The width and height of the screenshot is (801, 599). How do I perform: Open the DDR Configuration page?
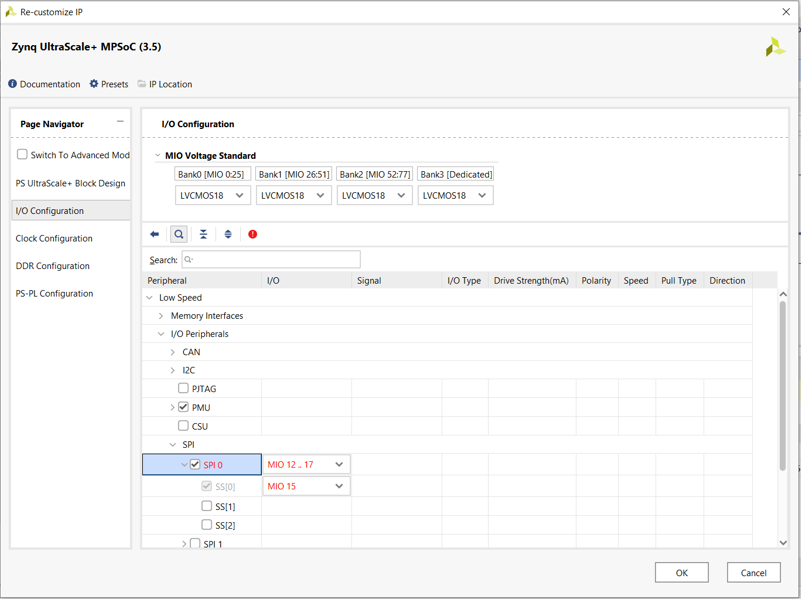click(53, 266)
